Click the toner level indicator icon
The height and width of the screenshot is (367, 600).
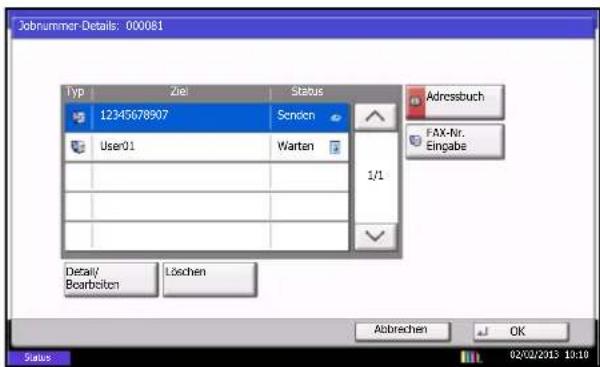point(470,357)
